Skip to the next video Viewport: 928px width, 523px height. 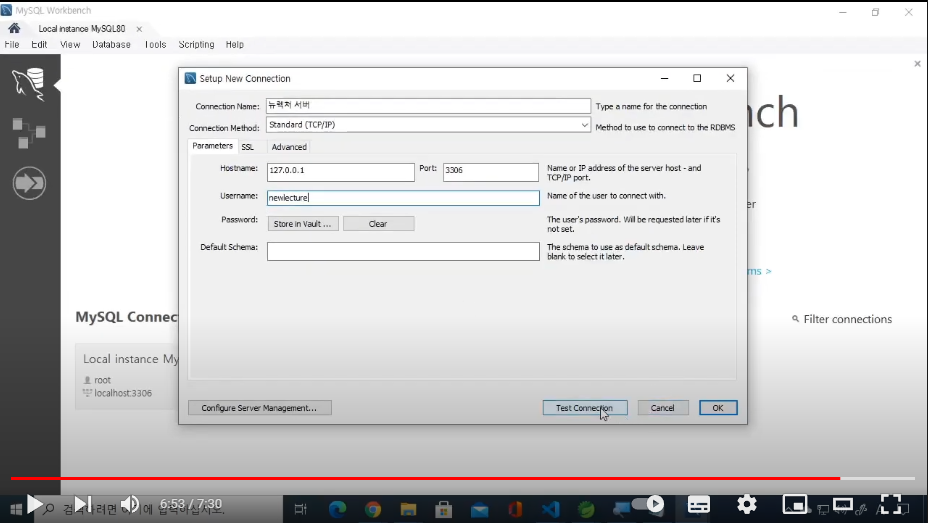click(83, 505)
